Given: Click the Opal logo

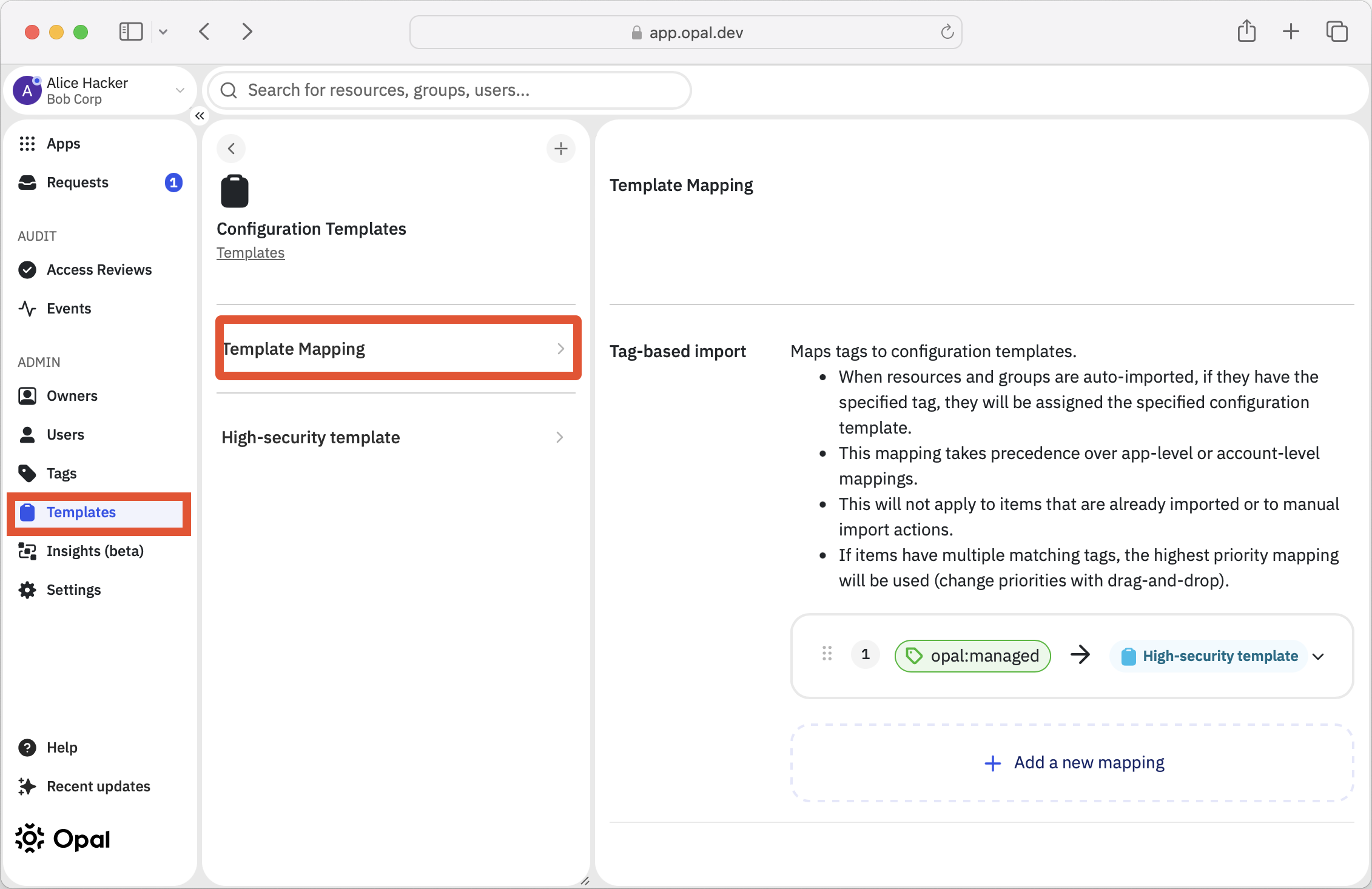Looking at the screenshot, I should click(62, 839).
